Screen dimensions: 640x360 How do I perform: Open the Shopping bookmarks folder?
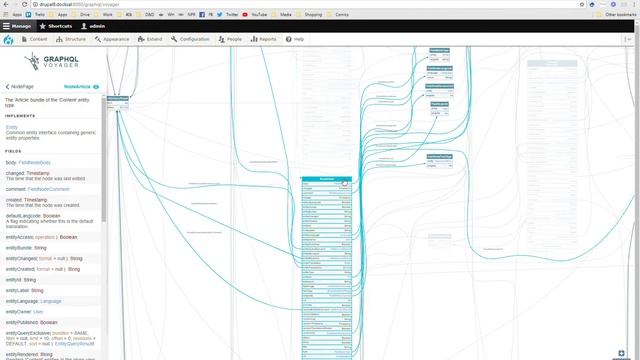tap(309, 14)
